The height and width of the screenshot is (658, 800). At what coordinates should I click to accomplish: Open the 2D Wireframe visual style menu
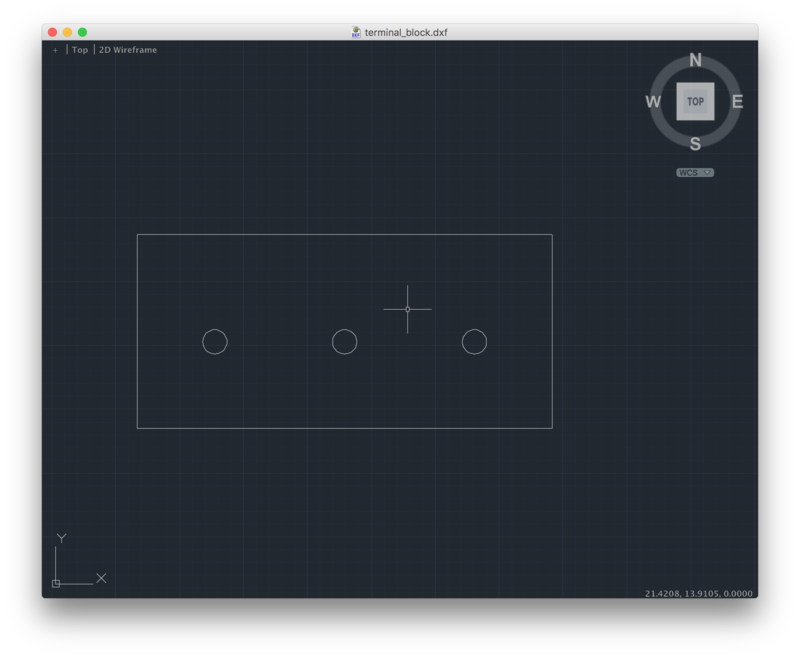point(128,50)
